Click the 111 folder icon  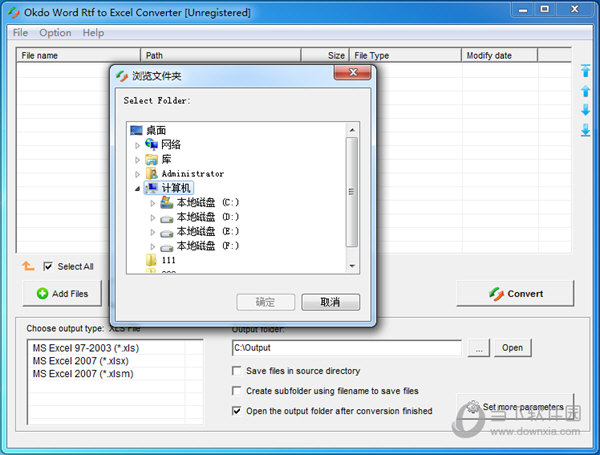[151, 260]
